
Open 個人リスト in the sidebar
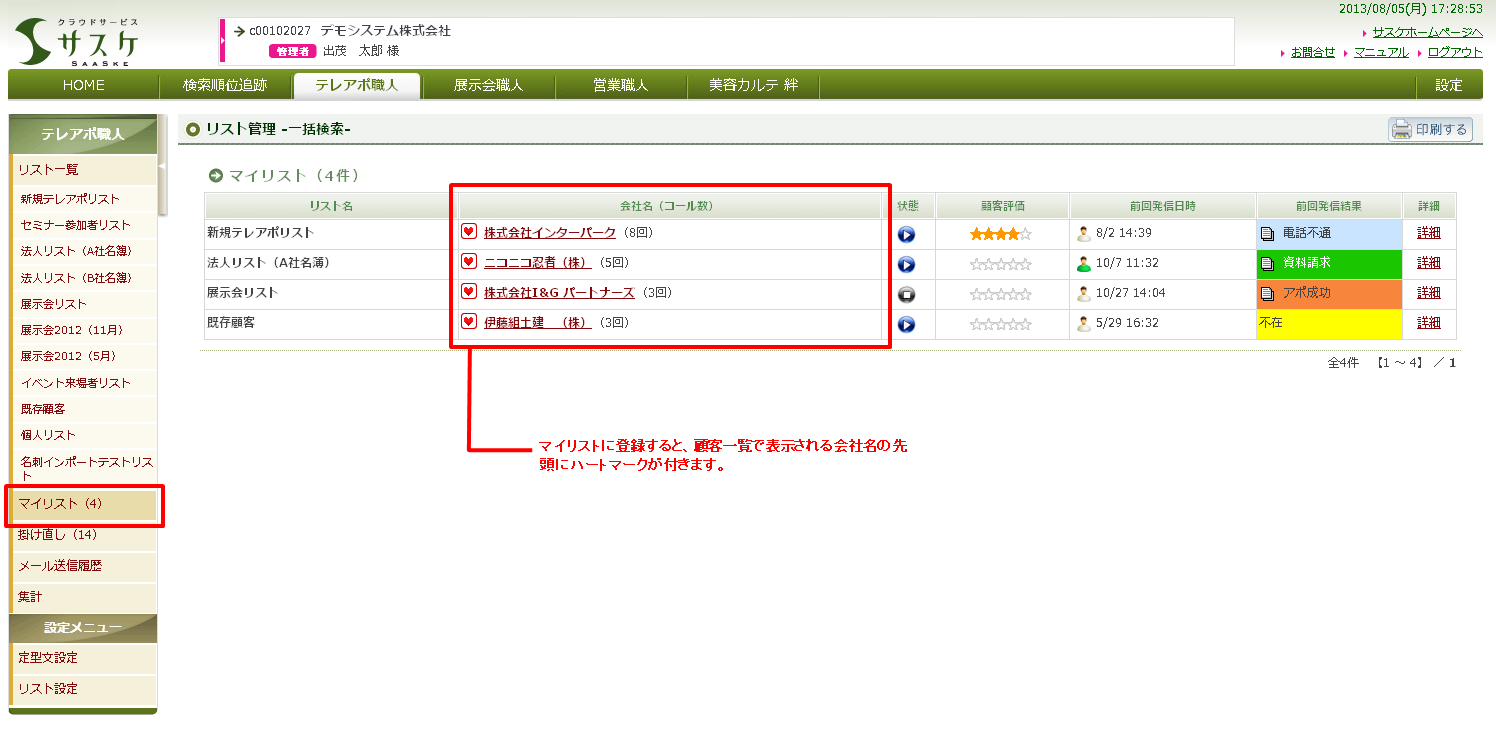(85, 435)
